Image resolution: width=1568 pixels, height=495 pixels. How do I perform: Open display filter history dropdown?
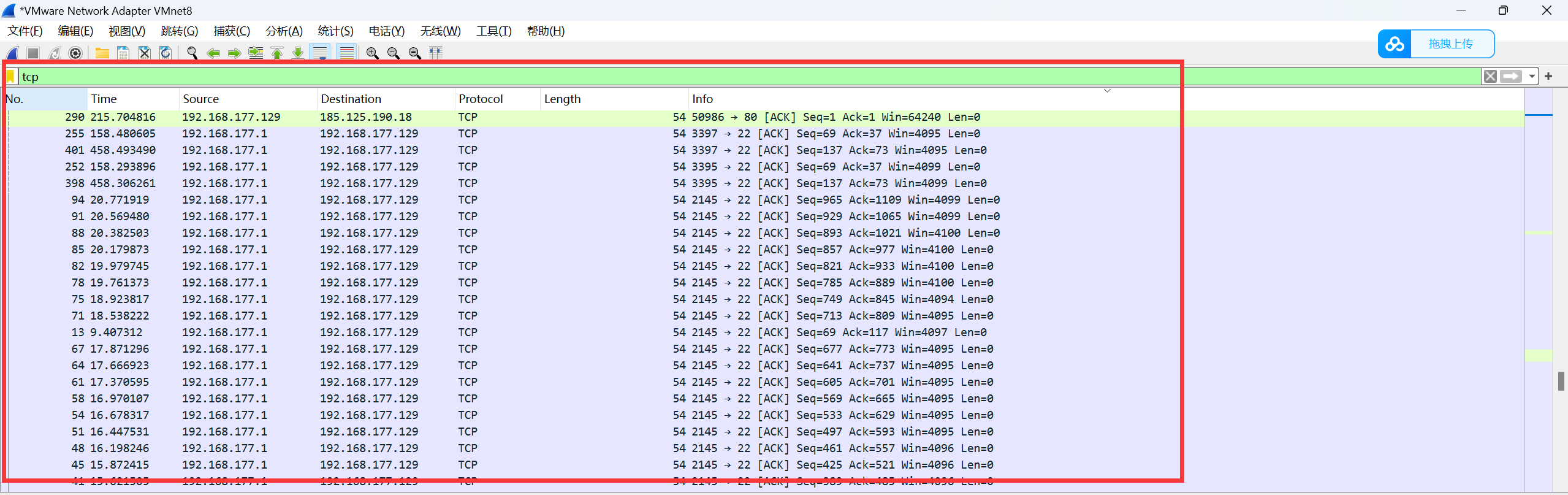(x=1532, y=77)
